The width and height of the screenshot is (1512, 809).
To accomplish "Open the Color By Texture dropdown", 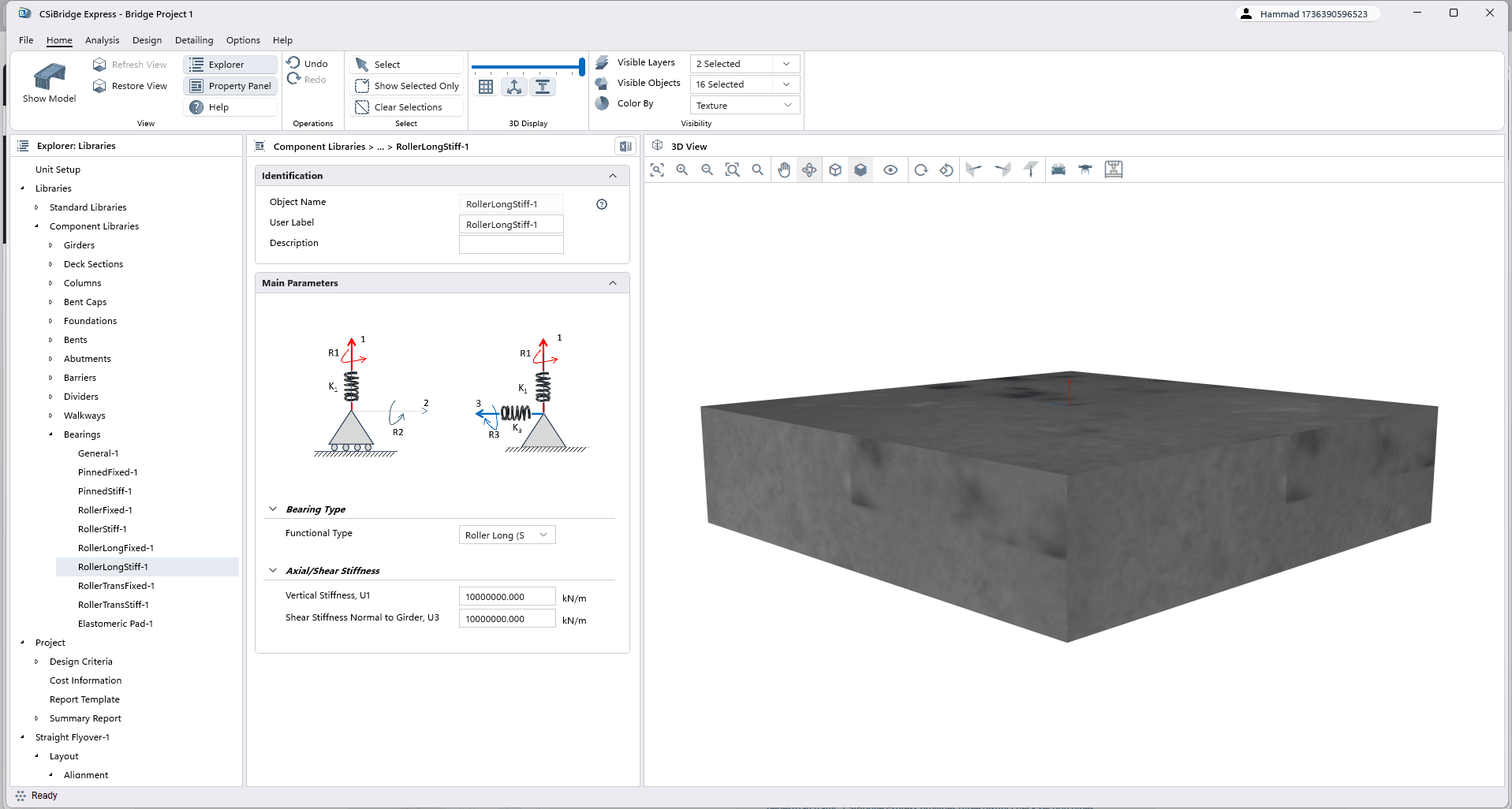I will [744, 105].
